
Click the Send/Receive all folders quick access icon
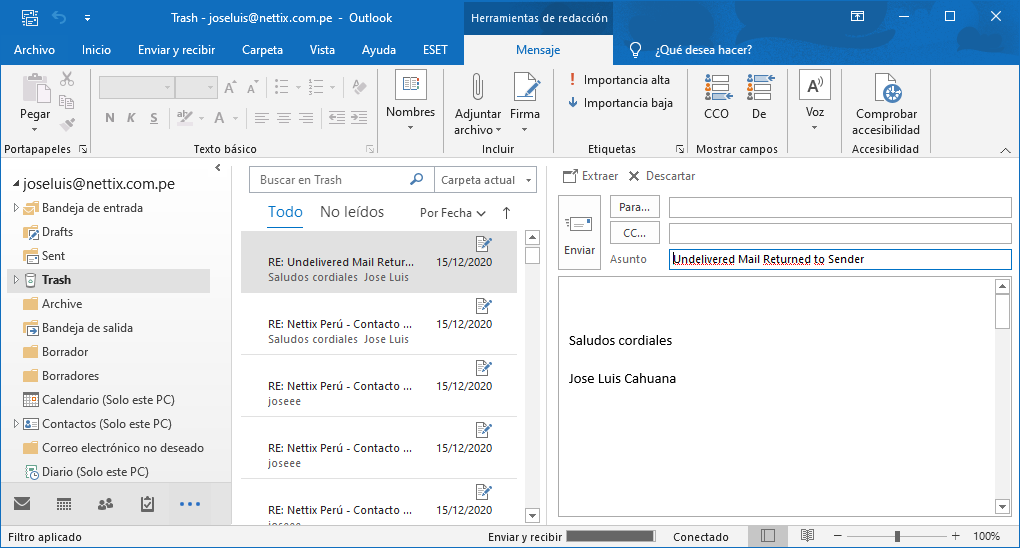[x=30, y=18]
